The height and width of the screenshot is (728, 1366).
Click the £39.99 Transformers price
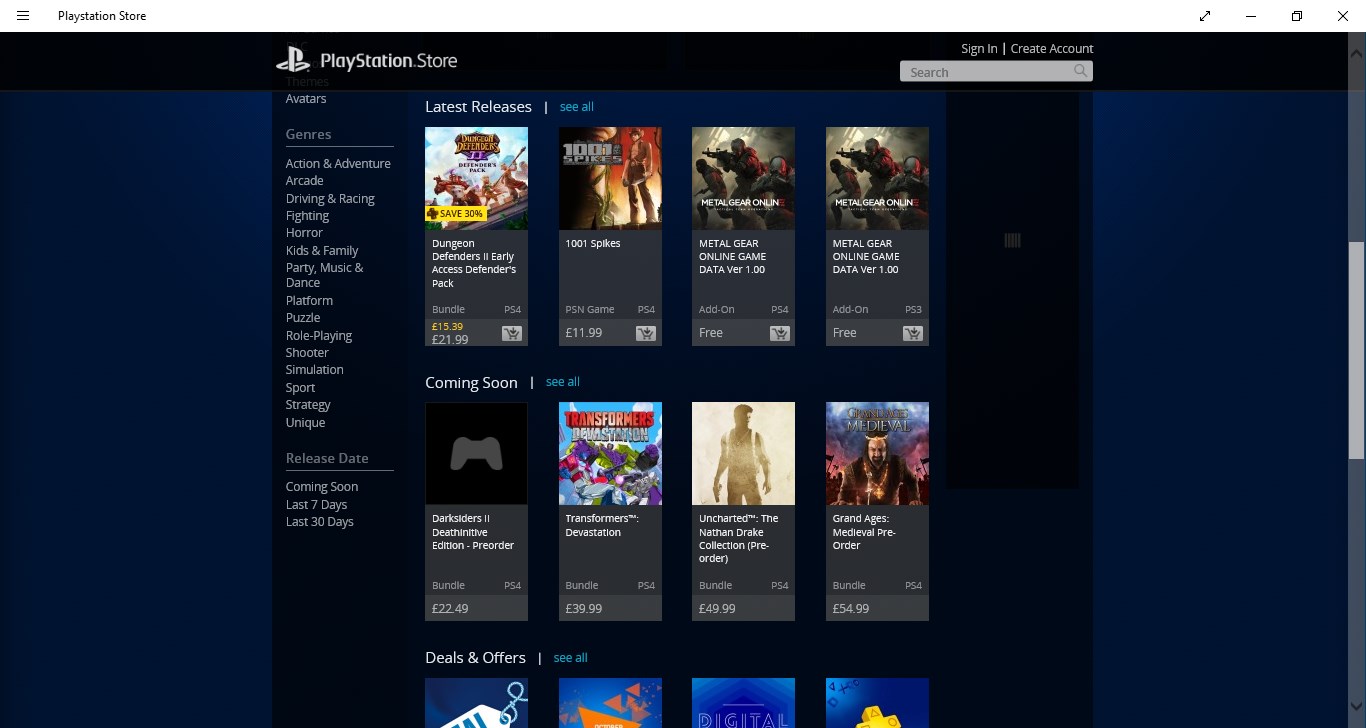pos(584,608)
